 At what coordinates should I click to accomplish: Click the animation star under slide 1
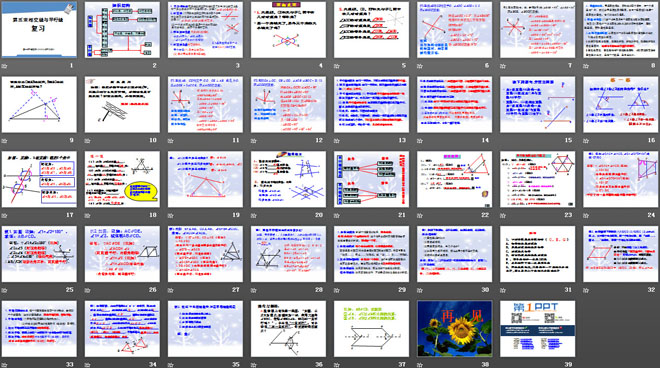pos(5,66)
